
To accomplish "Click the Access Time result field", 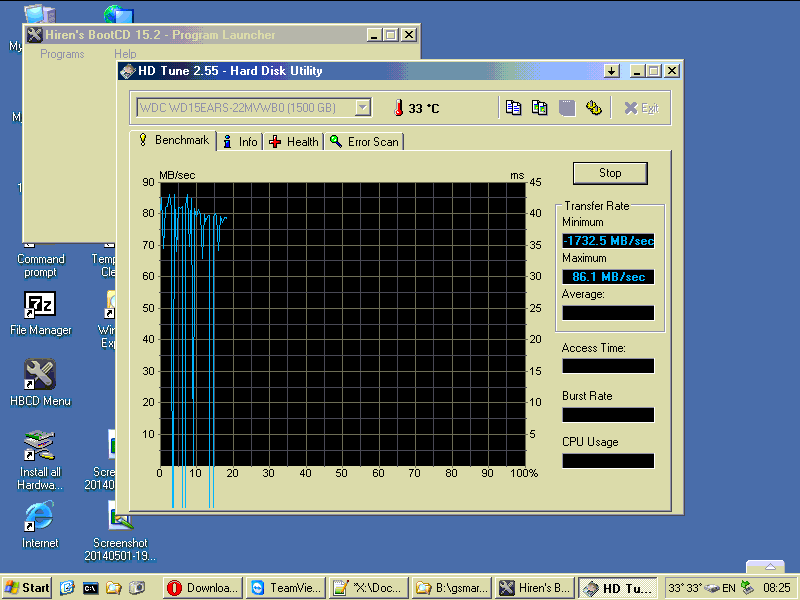I will click(608, 366).
